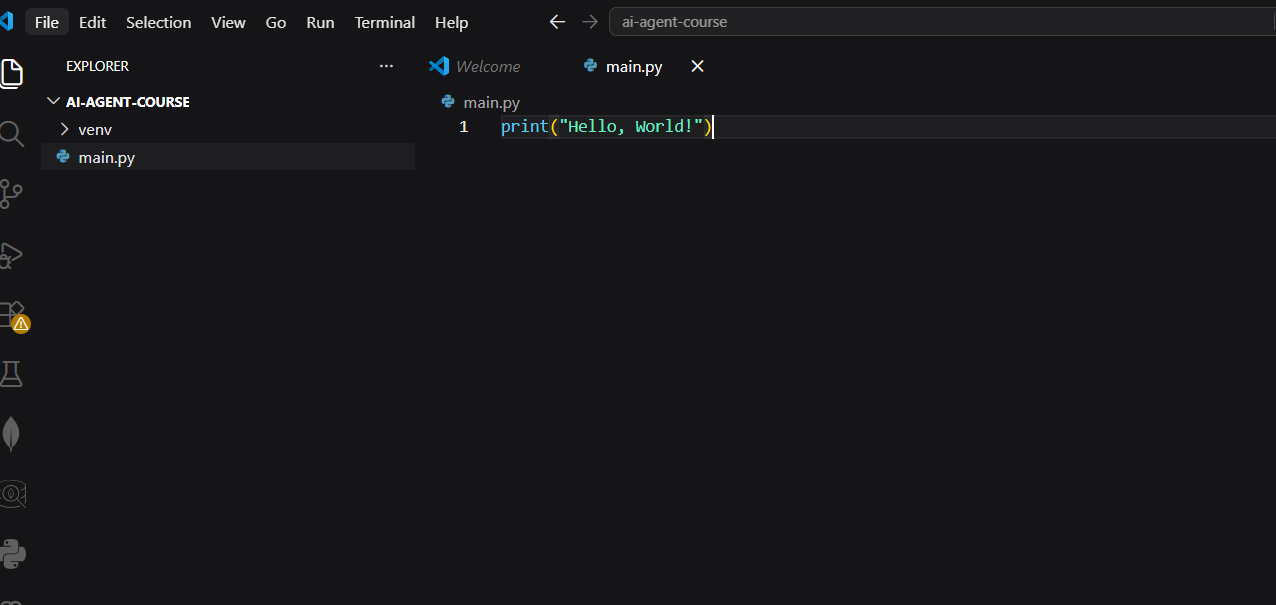Screen dimensions: 1276x605
Task: Open the MongoDB leaf view
Action: 11,434
